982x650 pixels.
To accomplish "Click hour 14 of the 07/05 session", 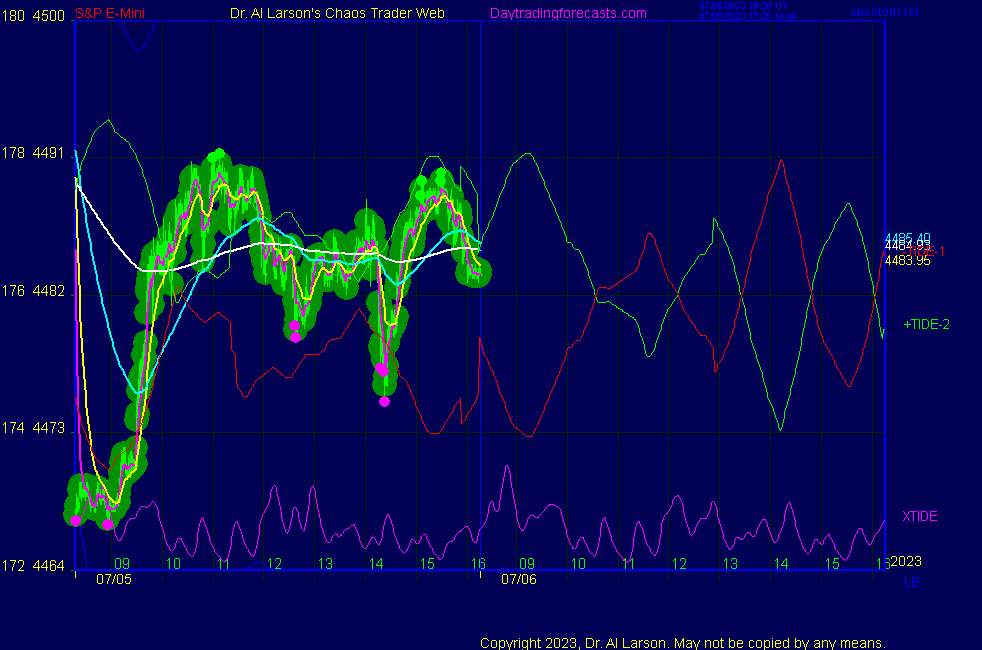I will (x=376, y=564).
